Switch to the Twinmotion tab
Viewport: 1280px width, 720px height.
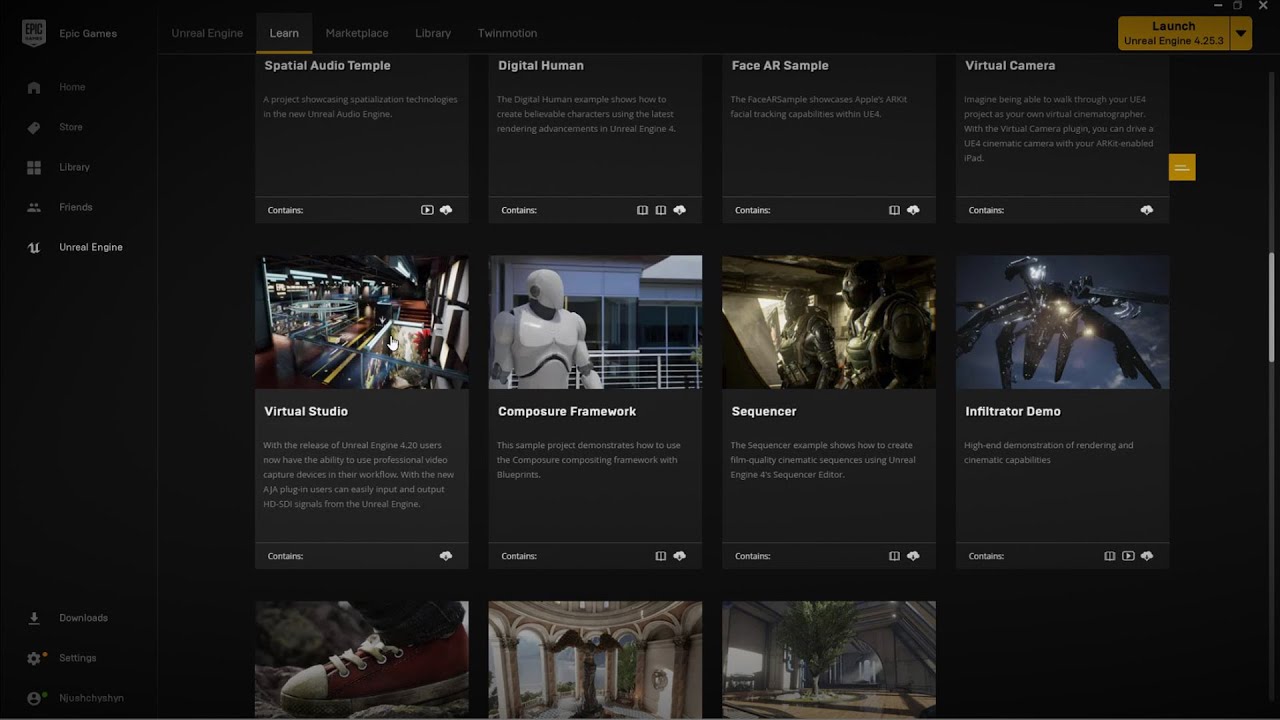click(x=507, y=33)
